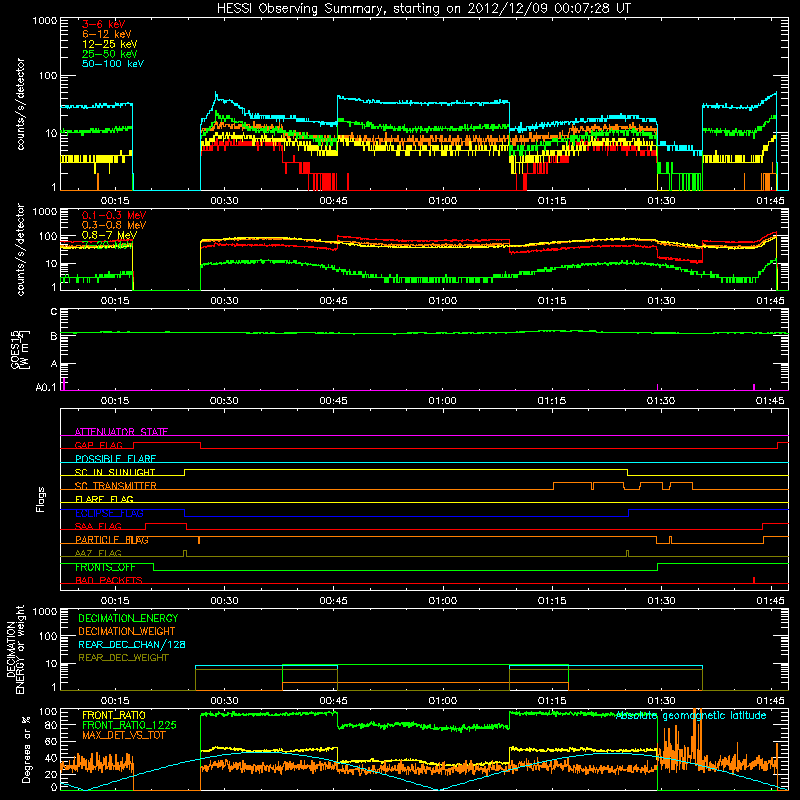
Task: Select the ATTENUATOR_STATE flag label
Action: (x=121, y=432)
